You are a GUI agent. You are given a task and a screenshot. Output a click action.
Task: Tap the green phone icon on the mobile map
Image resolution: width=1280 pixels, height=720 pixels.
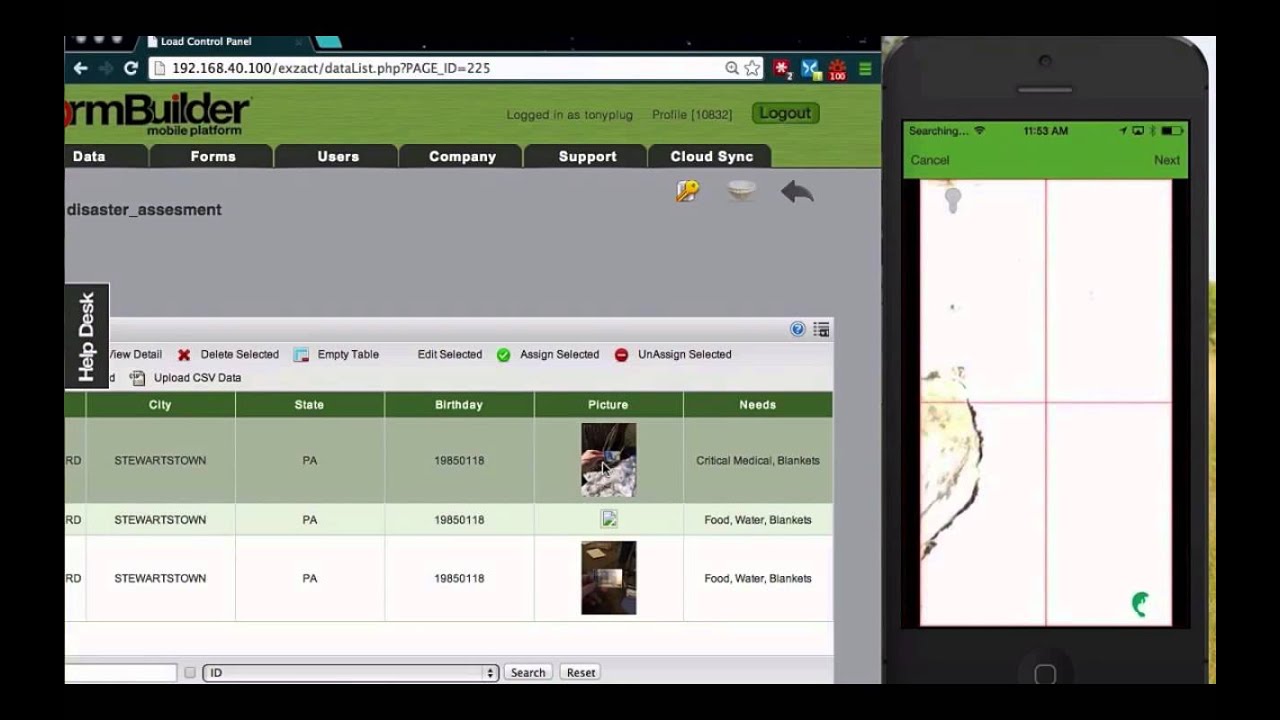(x=1140, y=603)
